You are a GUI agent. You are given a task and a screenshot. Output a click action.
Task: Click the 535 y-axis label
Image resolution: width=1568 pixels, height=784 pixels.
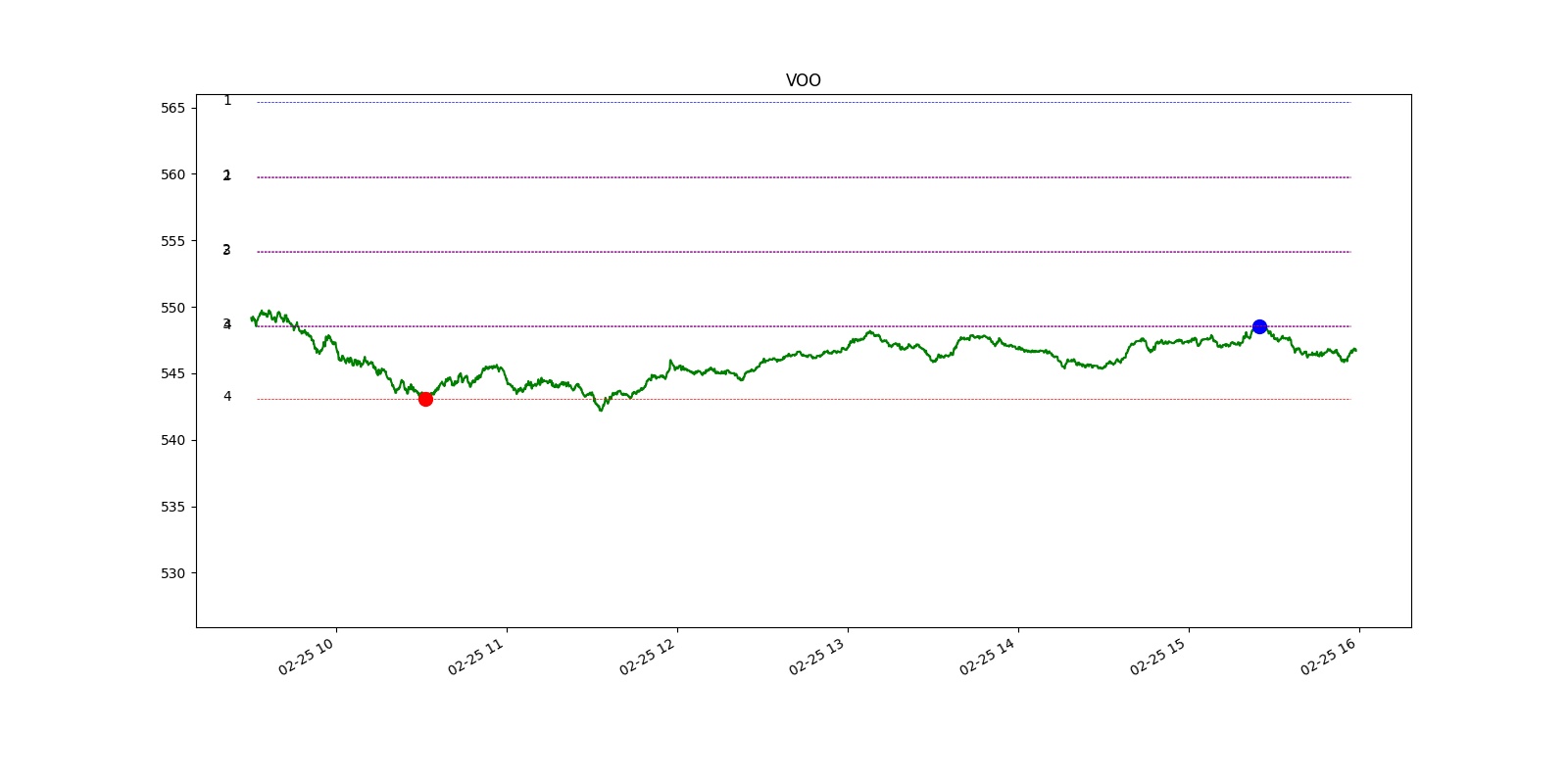click(x=172, y=507)
